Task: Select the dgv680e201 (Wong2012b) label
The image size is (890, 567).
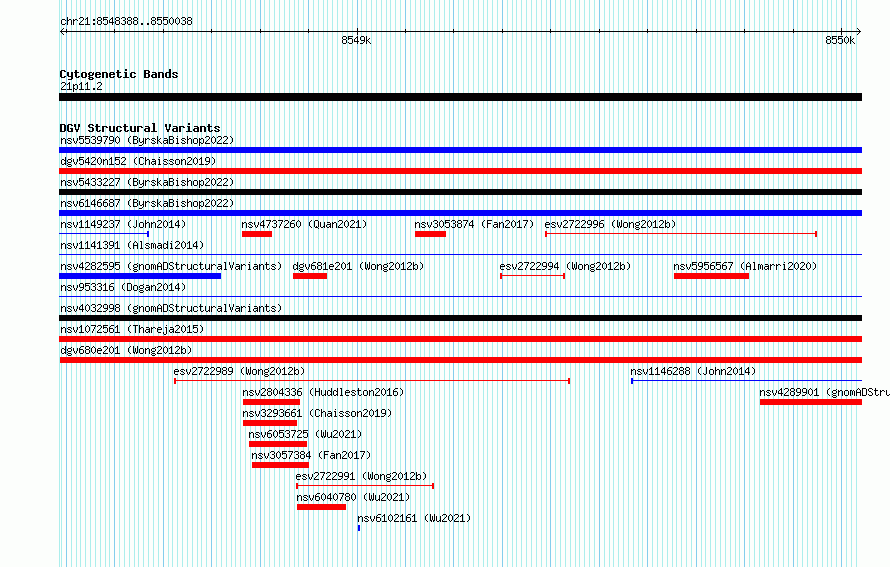Action: 126,350
